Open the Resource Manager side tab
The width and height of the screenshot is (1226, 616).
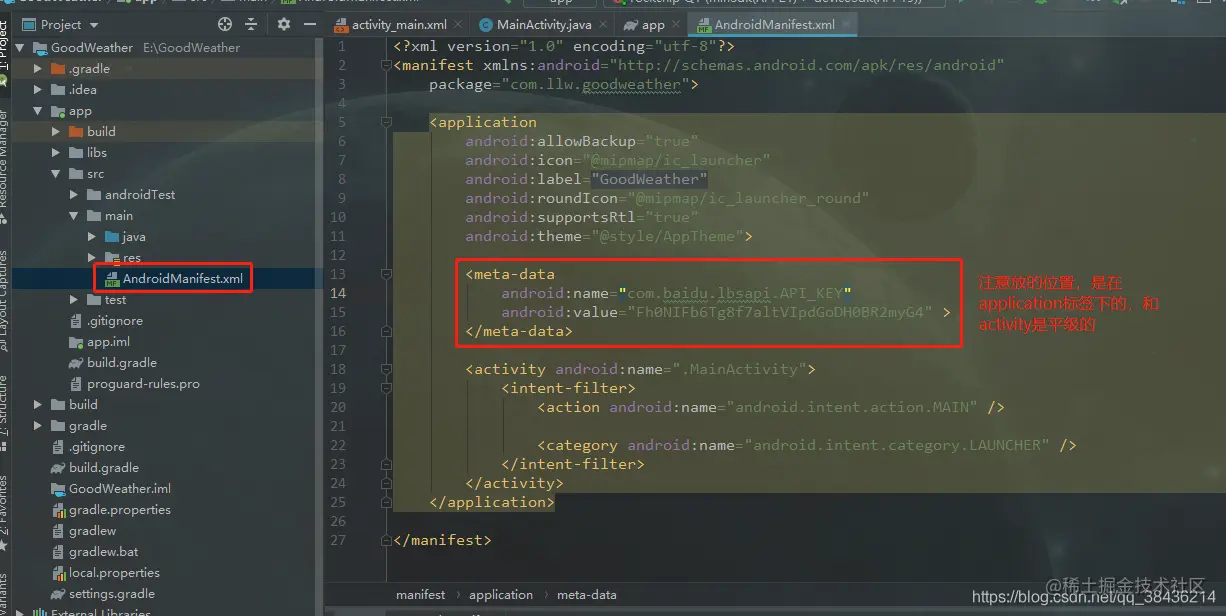pyautogui.click(x=5, y=165)
